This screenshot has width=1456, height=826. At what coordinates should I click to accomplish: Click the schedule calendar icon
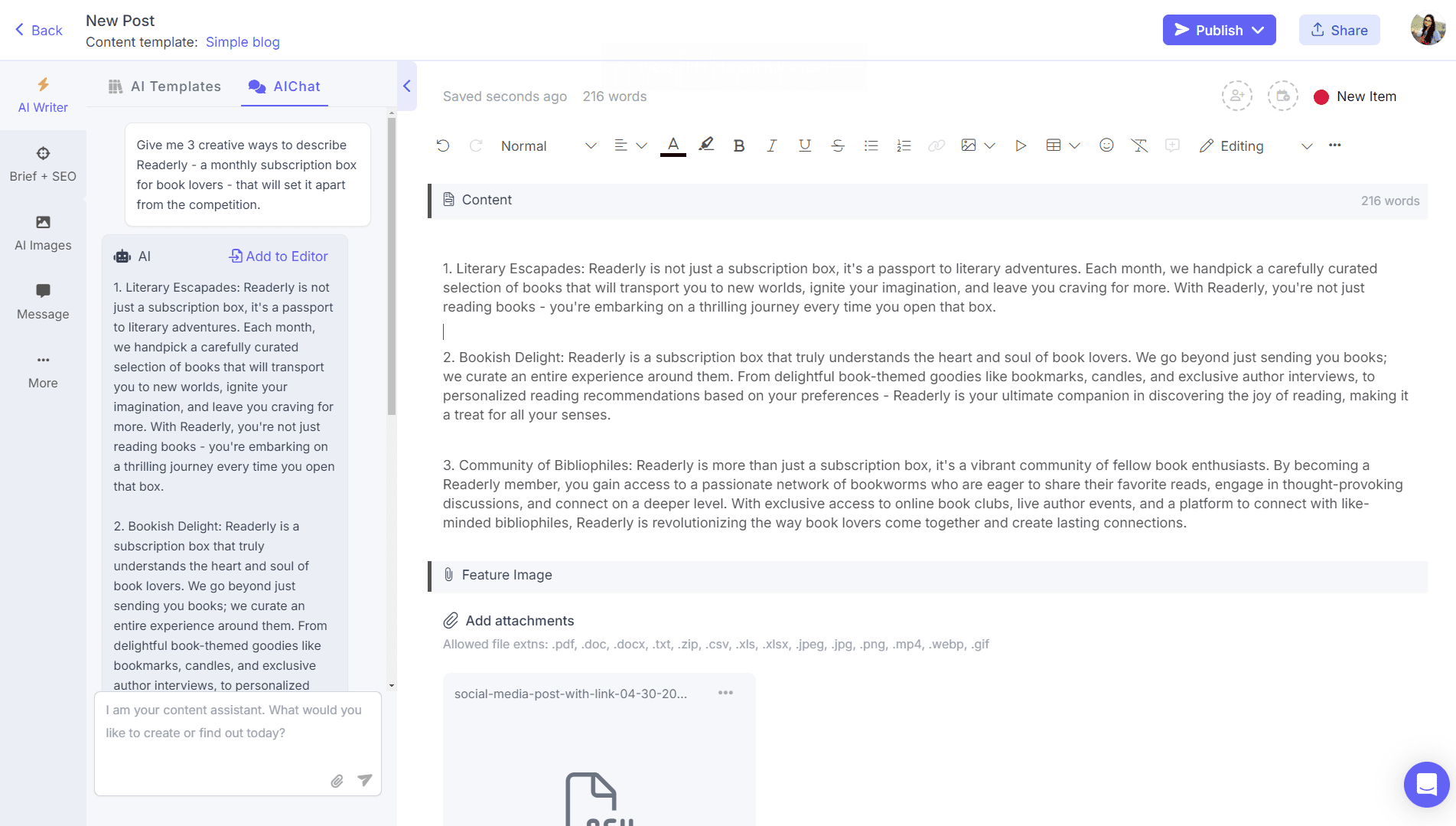tap(1282, 96)
